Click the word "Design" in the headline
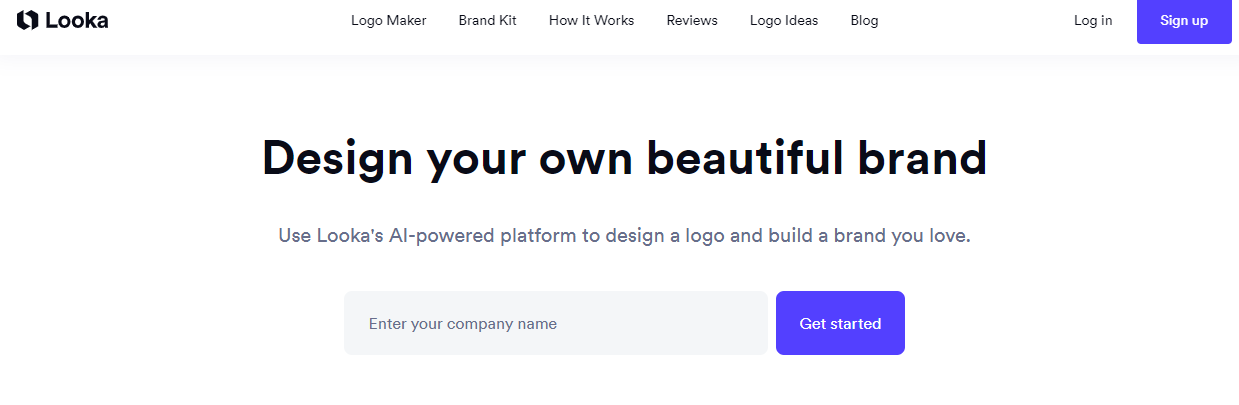Viewport: 1239px width, 405px height. click(337, 158)
